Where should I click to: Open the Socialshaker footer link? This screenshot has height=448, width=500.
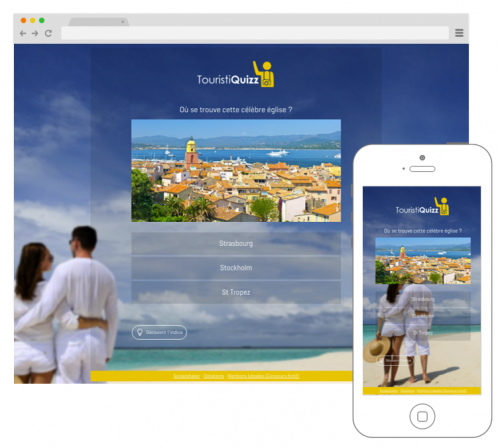[x=187, y=376]
